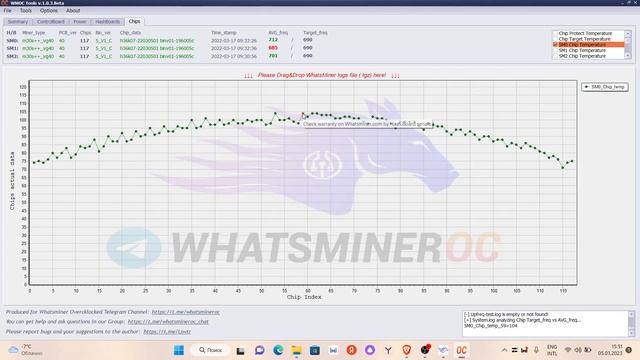Open the Options menu
This screenshot has width=640, height=360.
(x=49, y=11)
